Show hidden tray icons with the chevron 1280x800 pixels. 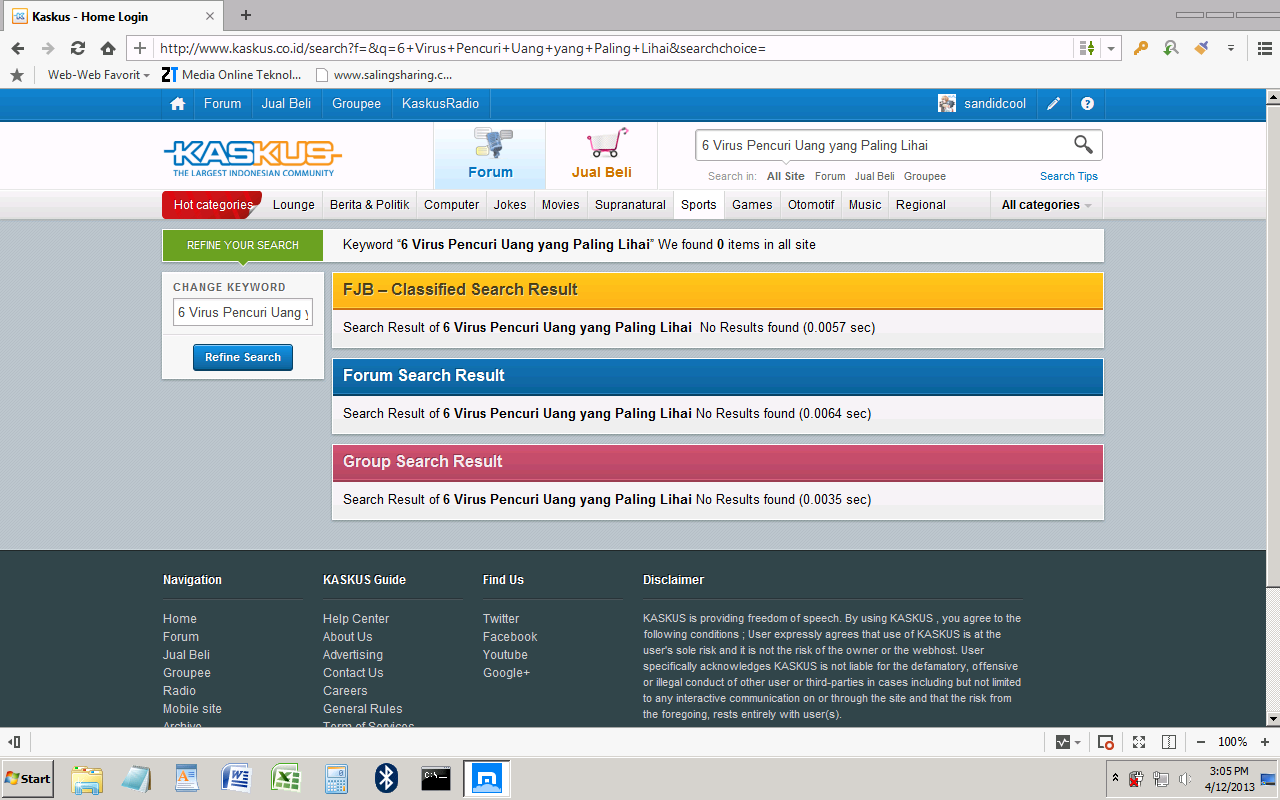1115,777
